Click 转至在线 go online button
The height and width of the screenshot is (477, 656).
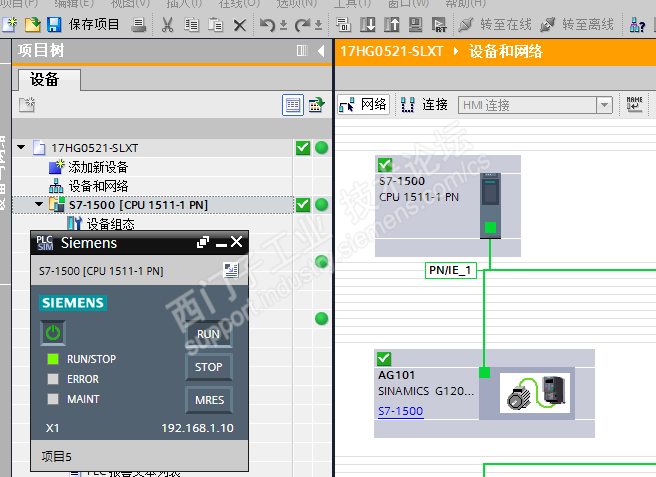click(x=495, y=25)
